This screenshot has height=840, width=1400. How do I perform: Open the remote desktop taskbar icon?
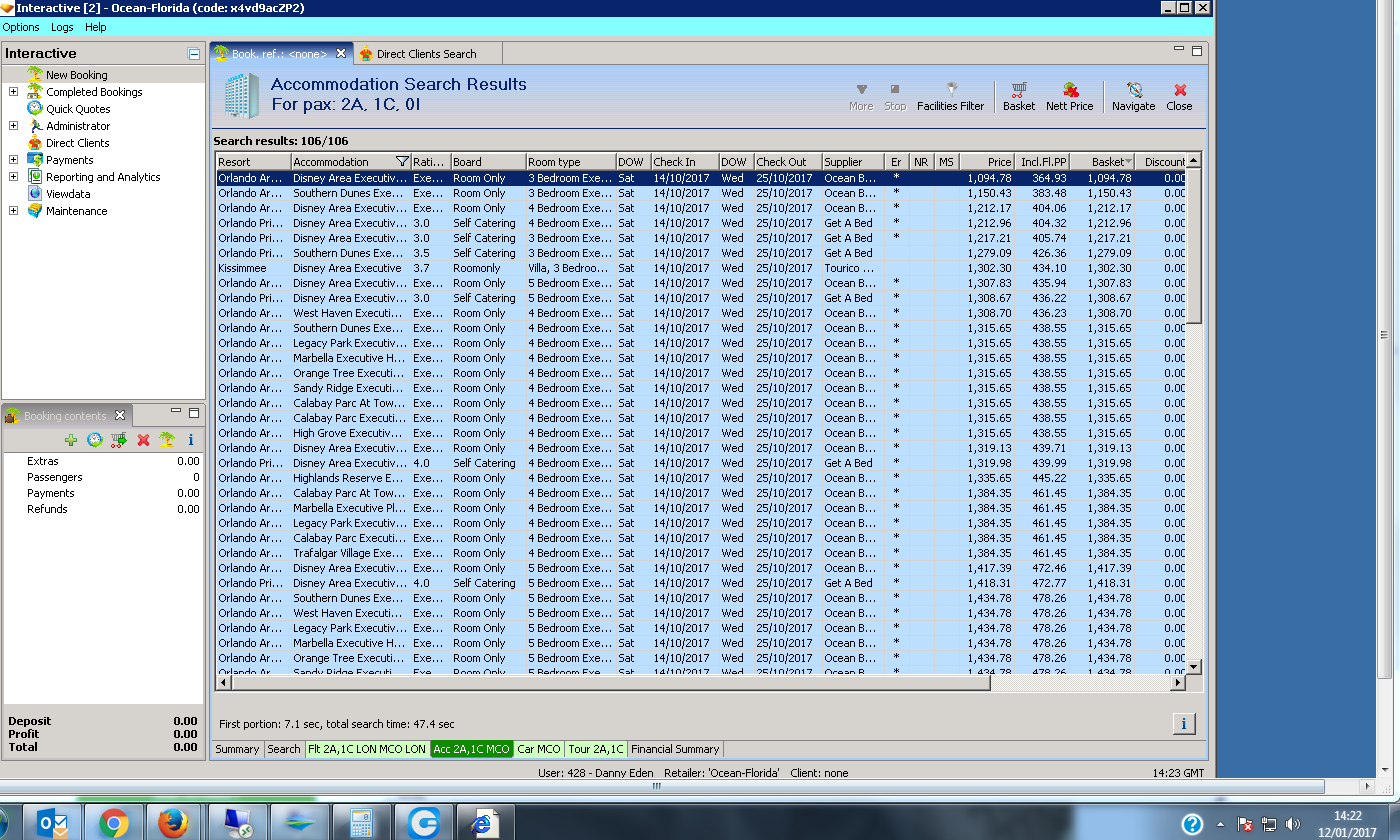click(237, 823)
